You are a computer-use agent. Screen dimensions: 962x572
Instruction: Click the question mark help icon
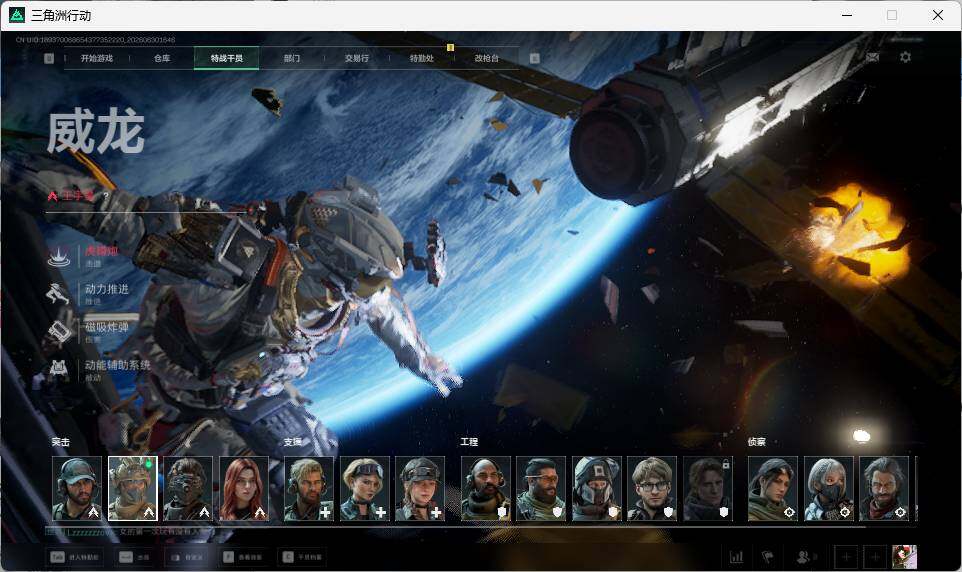[x=106, y=196]
